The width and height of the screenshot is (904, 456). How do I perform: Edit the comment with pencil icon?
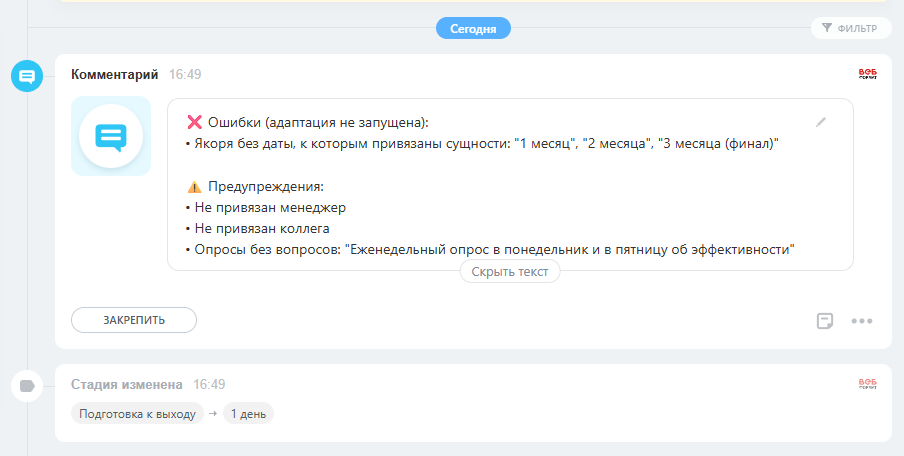tap(821, 122)
